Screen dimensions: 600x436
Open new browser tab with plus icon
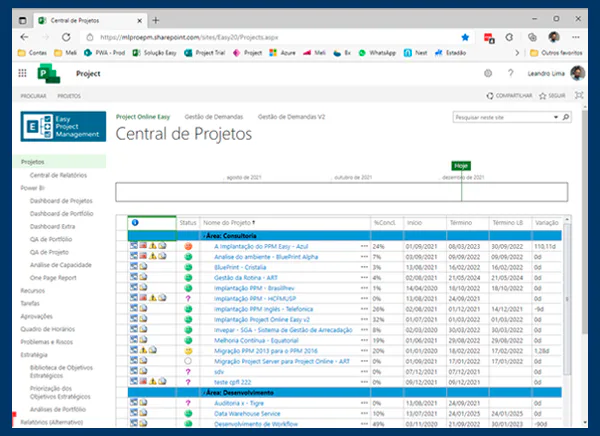tap(156, 20)
